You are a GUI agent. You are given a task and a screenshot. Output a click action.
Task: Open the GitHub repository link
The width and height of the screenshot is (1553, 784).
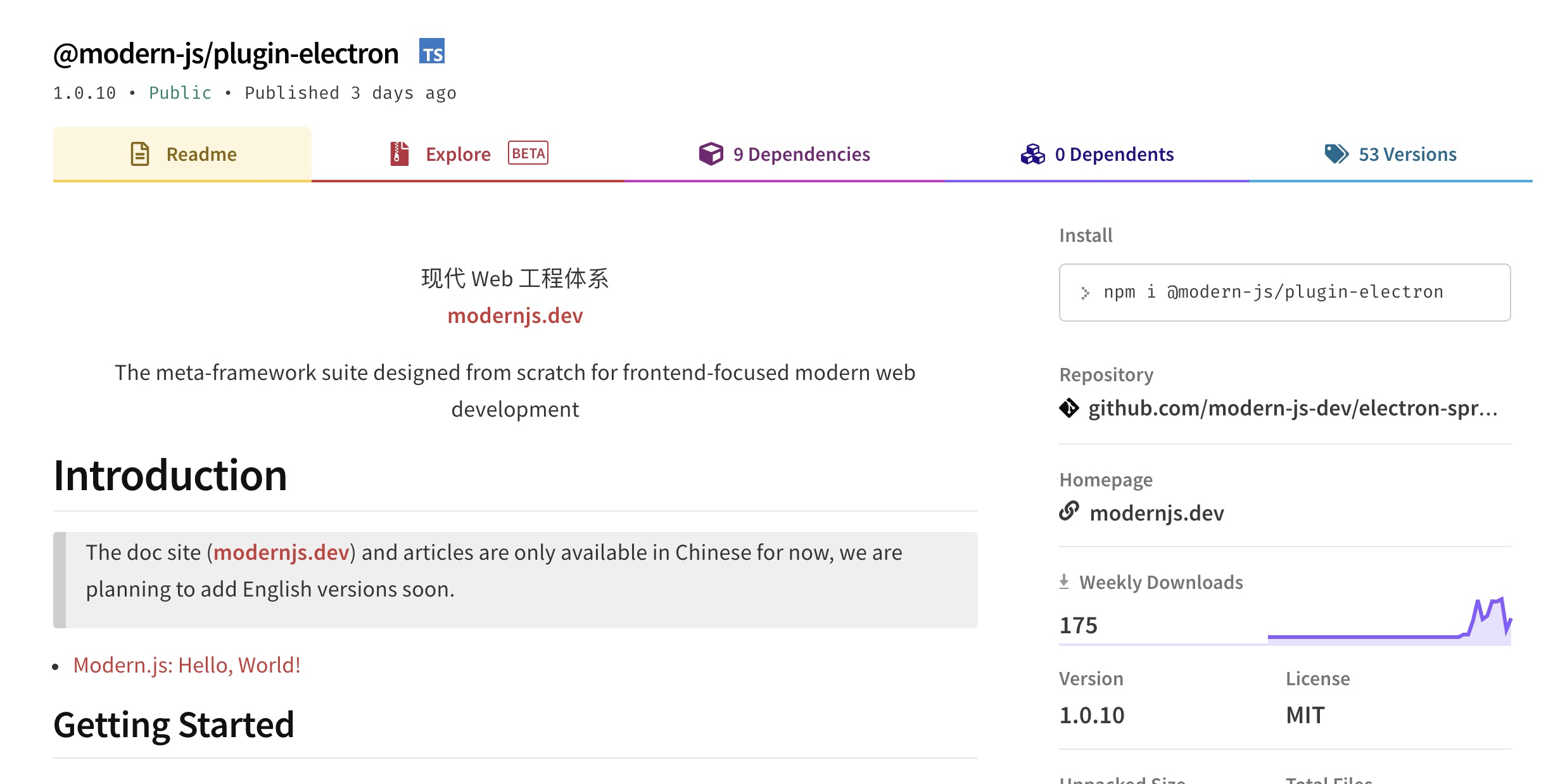click(x=1293, y=408)
